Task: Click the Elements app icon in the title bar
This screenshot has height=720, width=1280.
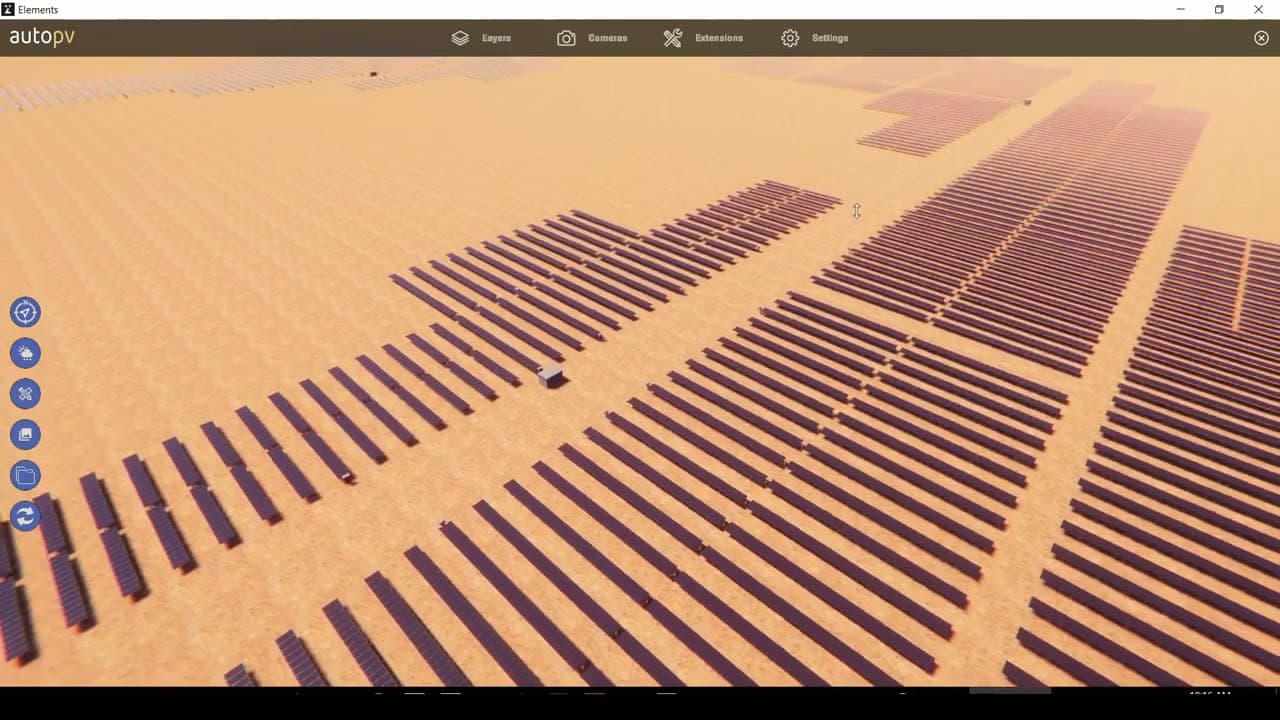Action: pos(8,9)
